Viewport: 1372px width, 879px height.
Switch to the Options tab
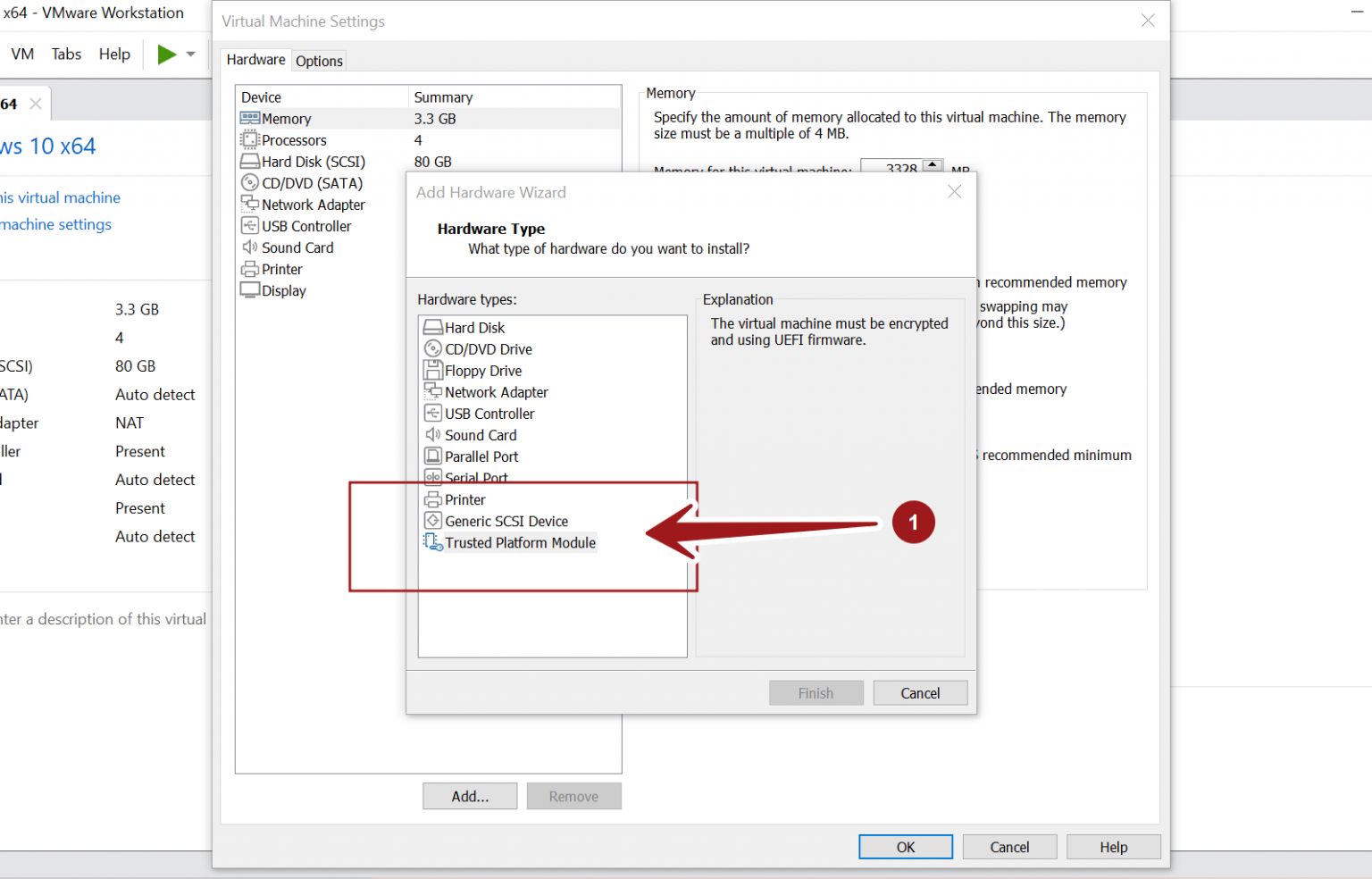pyautogui.click(x=319, y=61)
